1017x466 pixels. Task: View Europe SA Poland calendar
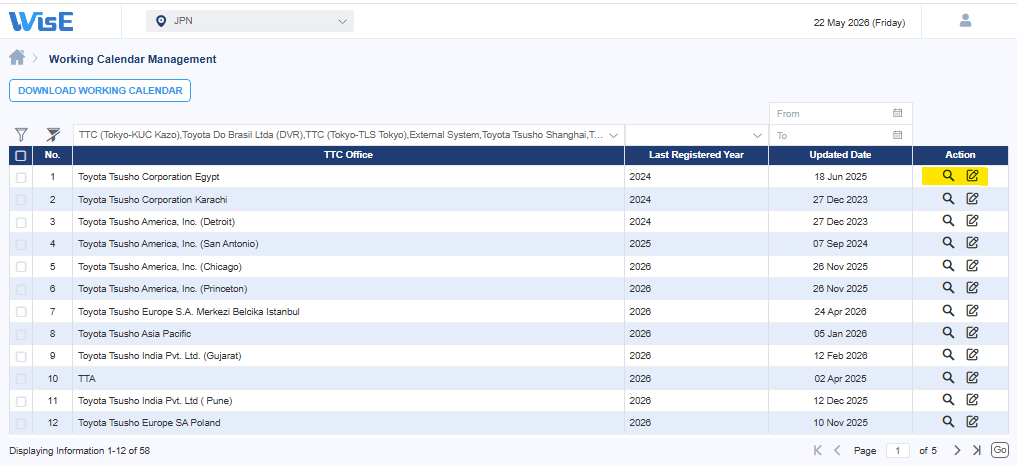[x=948, y=422]
